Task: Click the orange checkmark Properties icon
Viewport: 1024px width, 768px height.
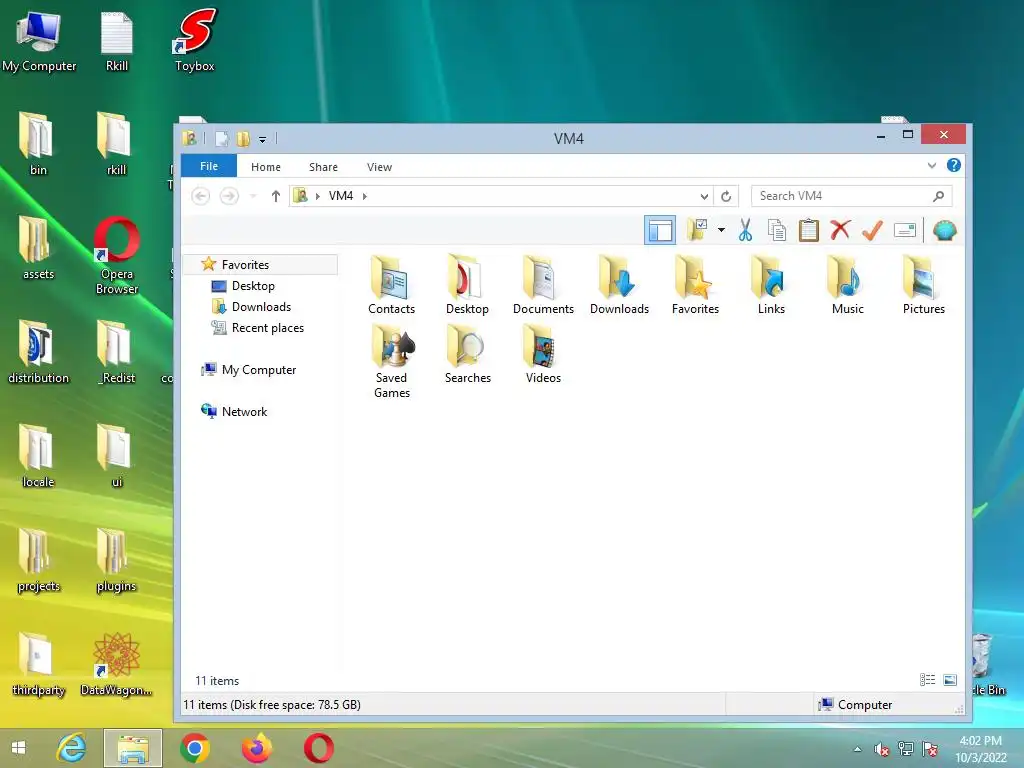Action: 872,231
